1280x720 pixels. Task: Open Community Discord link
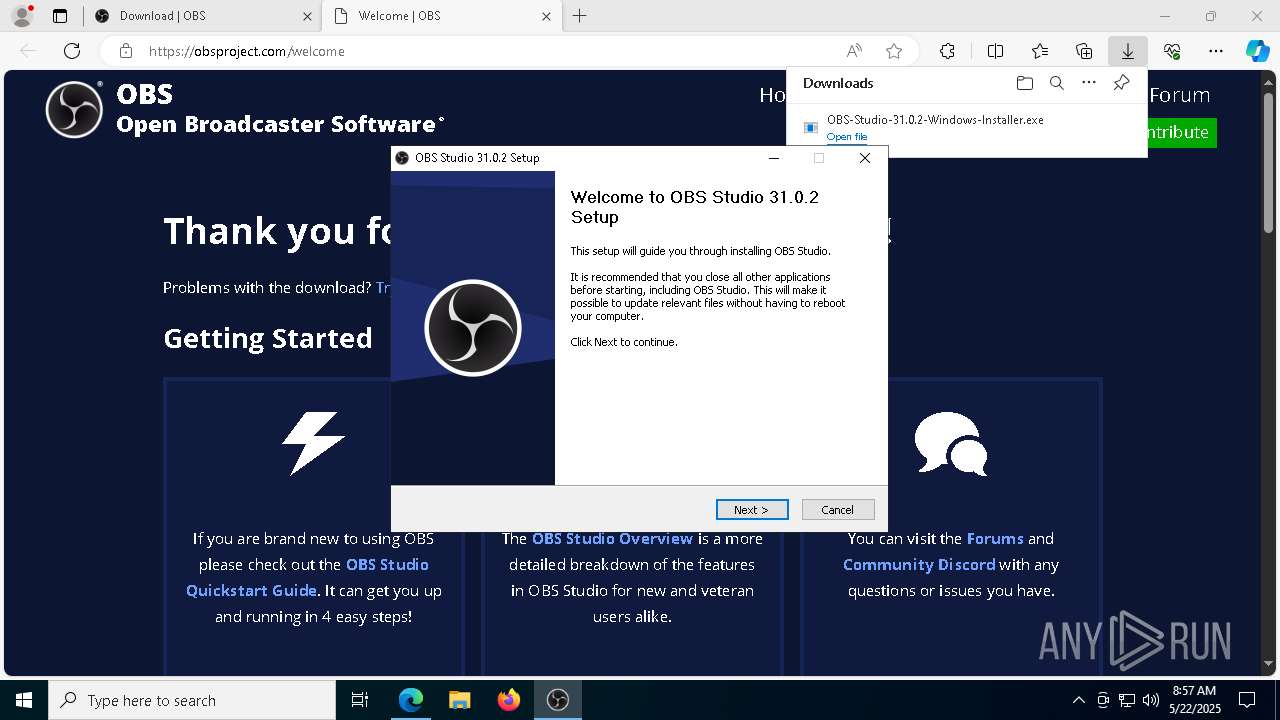(x=919, y=564)
